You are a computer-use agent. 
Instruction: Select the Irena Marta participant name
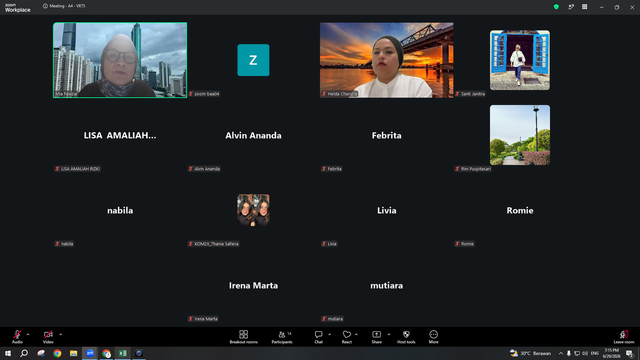[253, 286]
